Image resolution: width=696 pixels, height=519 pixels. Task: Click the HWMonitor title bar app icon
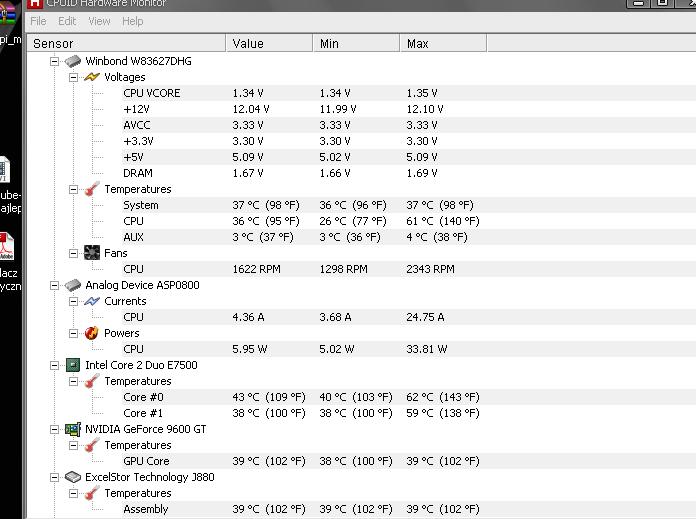pos(35,4)
